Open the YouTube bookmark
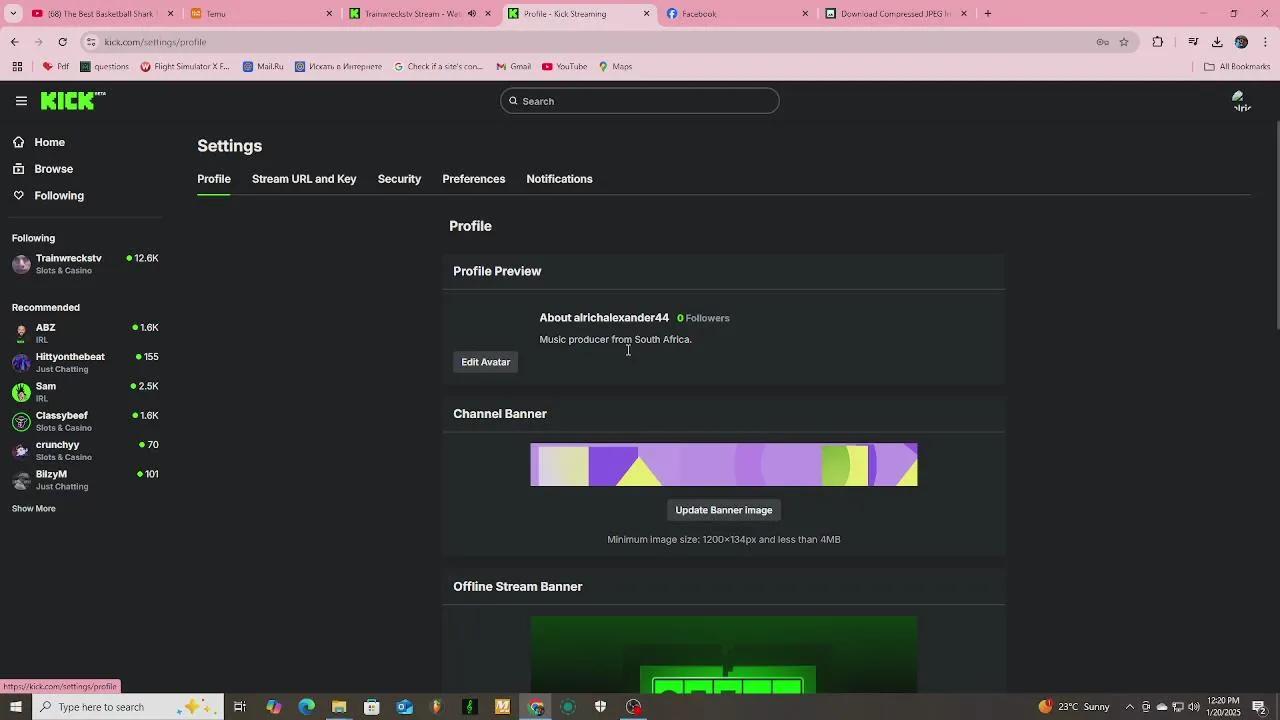This screenshot has width=1280, height=720. point(564,67)
